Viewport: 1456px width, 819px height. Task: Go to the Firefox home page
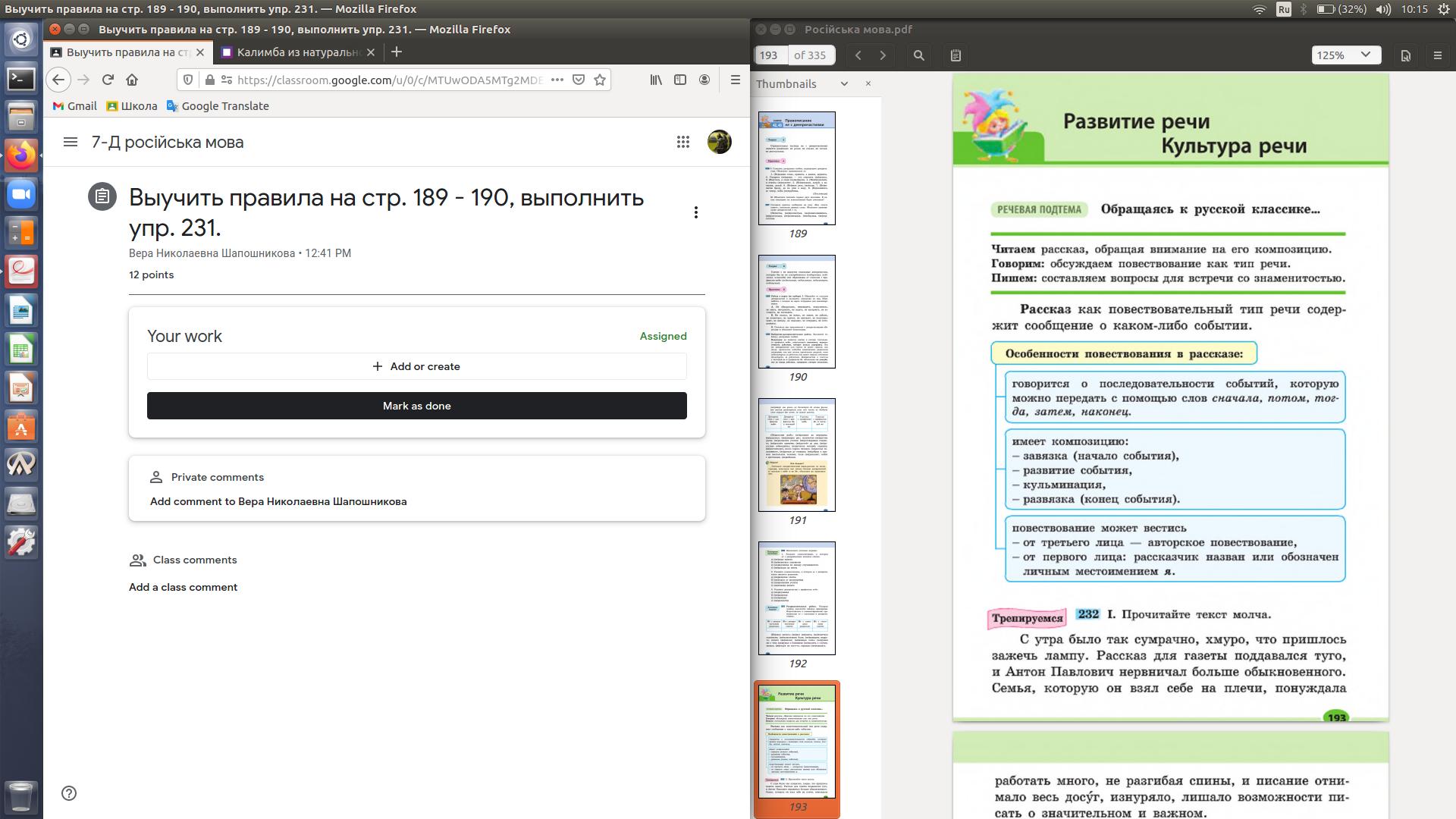(x=132, y=80)
